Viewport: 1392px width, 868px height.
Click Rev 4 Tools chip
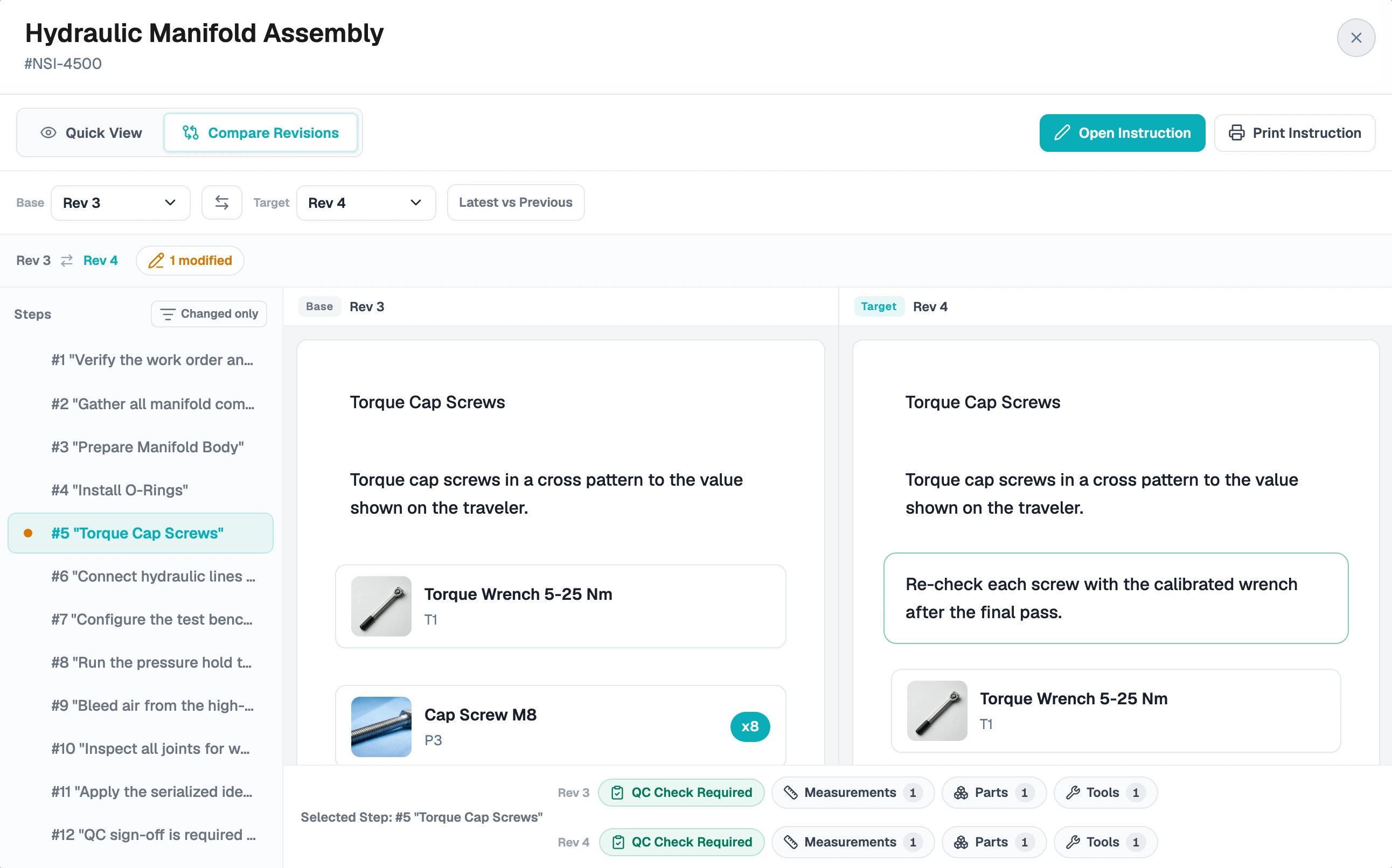coord(1105,842)
